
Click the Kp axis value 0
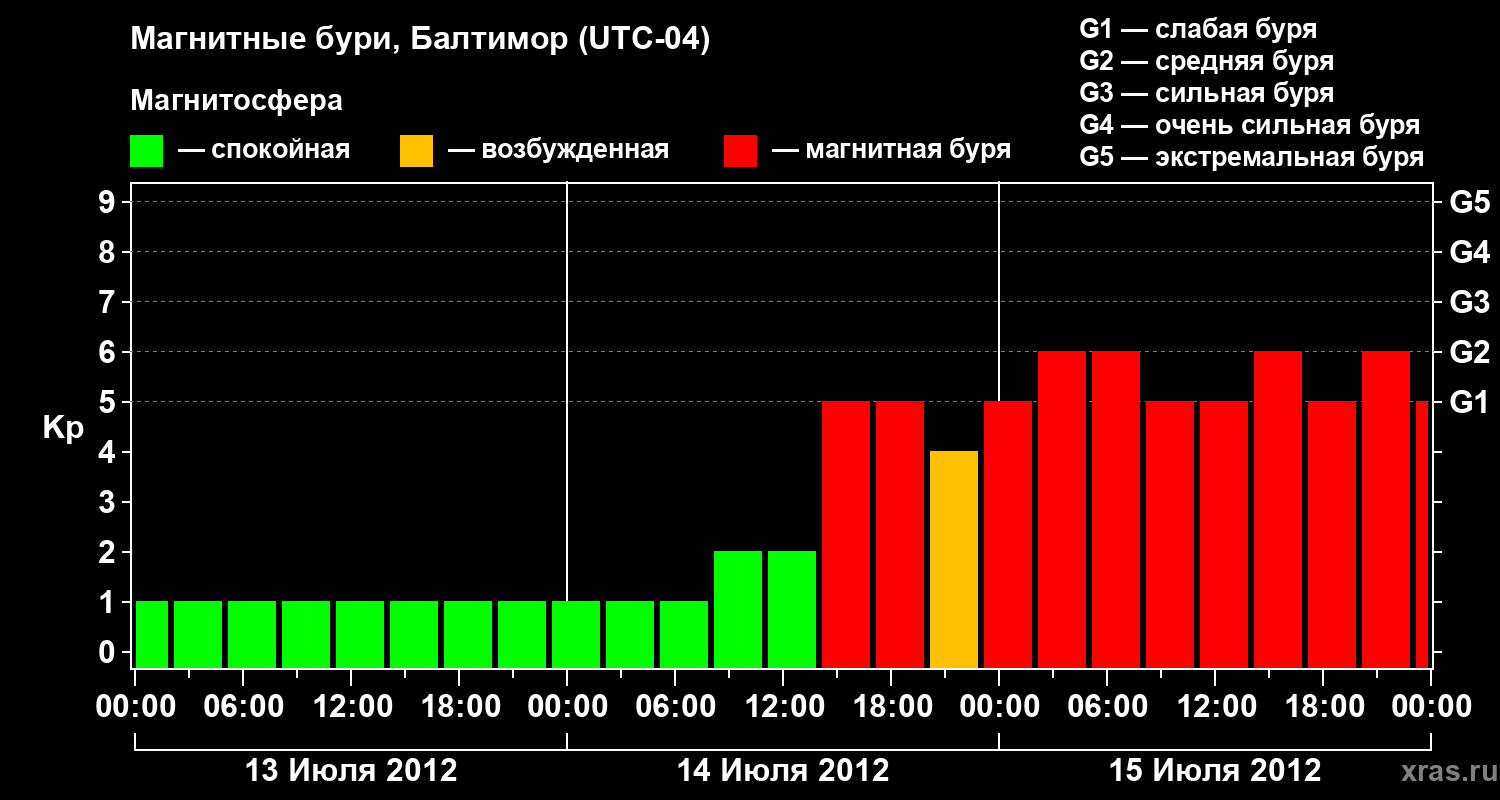(109, 652)
